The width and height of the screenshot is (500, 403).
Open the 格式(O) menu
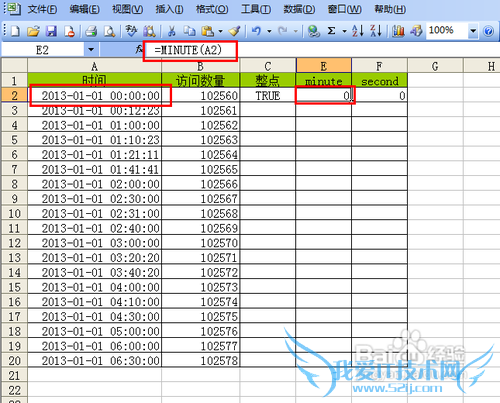pos(212,9)
